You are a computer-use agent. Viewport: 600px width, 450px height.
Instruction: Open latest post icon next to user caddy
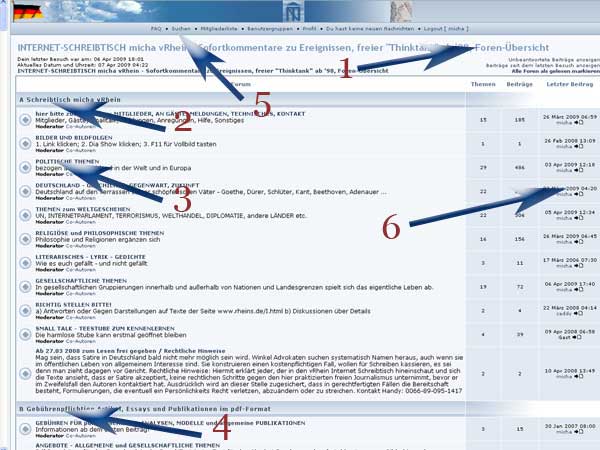(579, 313)
